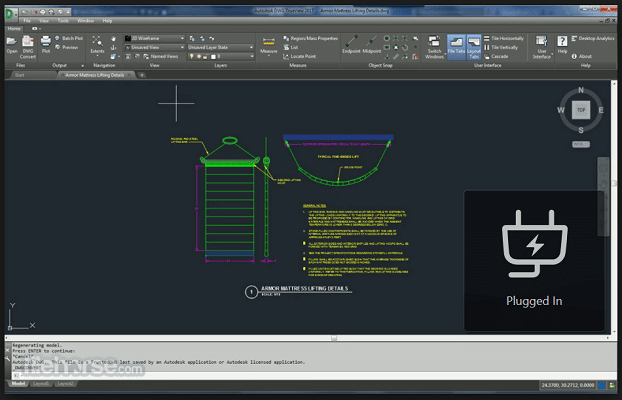Toggle the layer lightbulb on/off icon
Screen dimensions: 622x400
(x=192, y=56)
